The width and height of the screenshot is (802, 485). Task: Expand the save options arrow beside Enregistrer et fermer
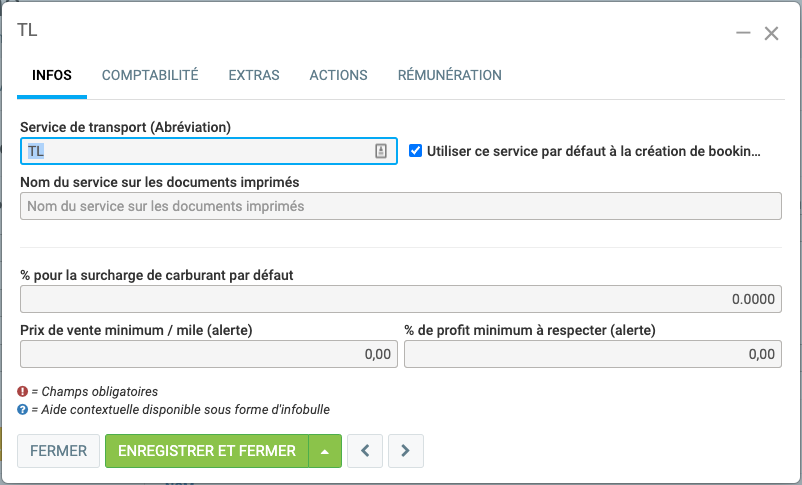point(325,451)
